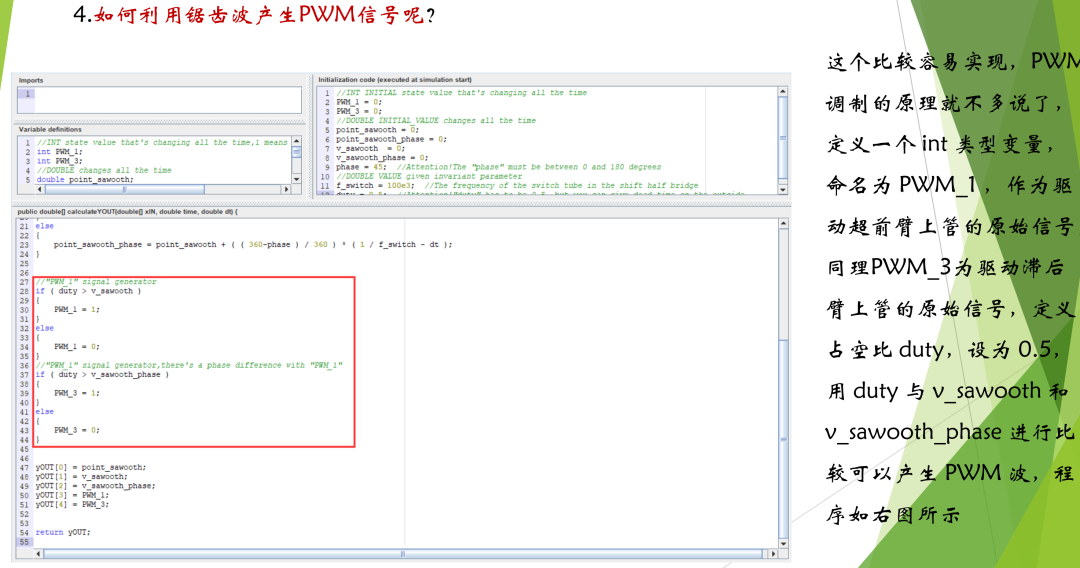
Task: Click the main editor horizontal scrollbar
Action: (400, 553)
